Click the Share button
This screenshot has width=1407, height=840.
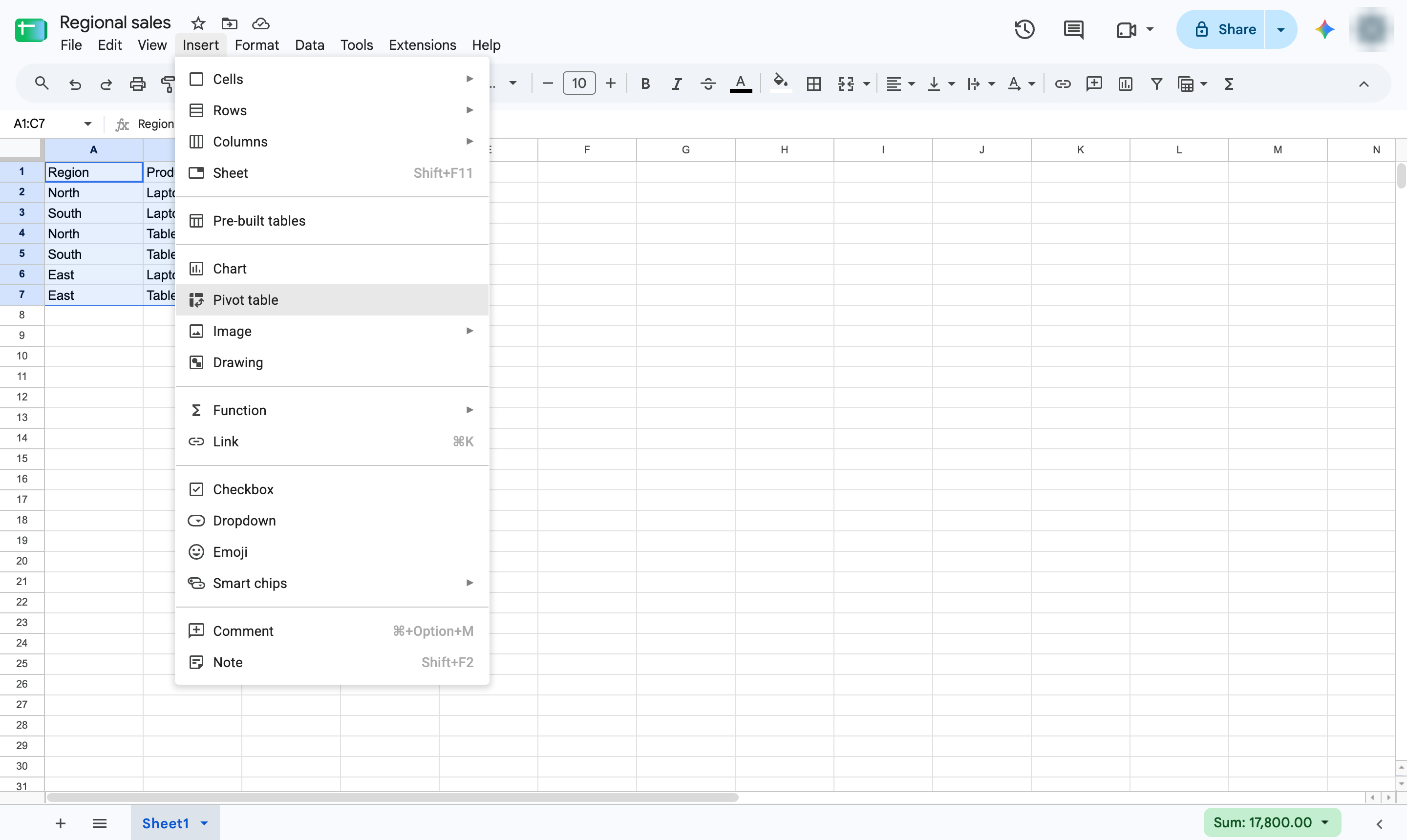1221,29
